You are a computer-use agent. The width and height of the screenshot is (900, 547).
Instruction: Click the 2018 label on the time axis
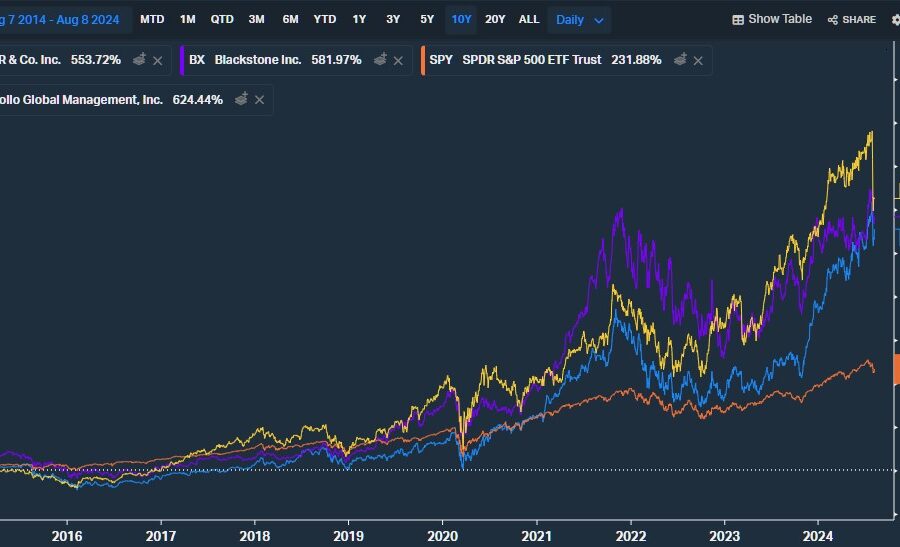pos(255,537)
